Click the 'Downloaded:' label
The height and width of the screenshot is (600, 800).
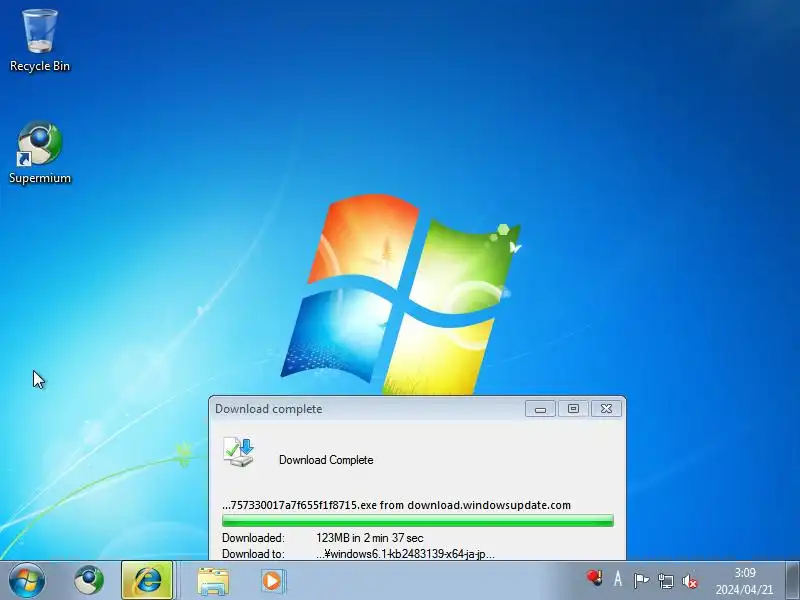pyautogui.click(x=254, y=538)
